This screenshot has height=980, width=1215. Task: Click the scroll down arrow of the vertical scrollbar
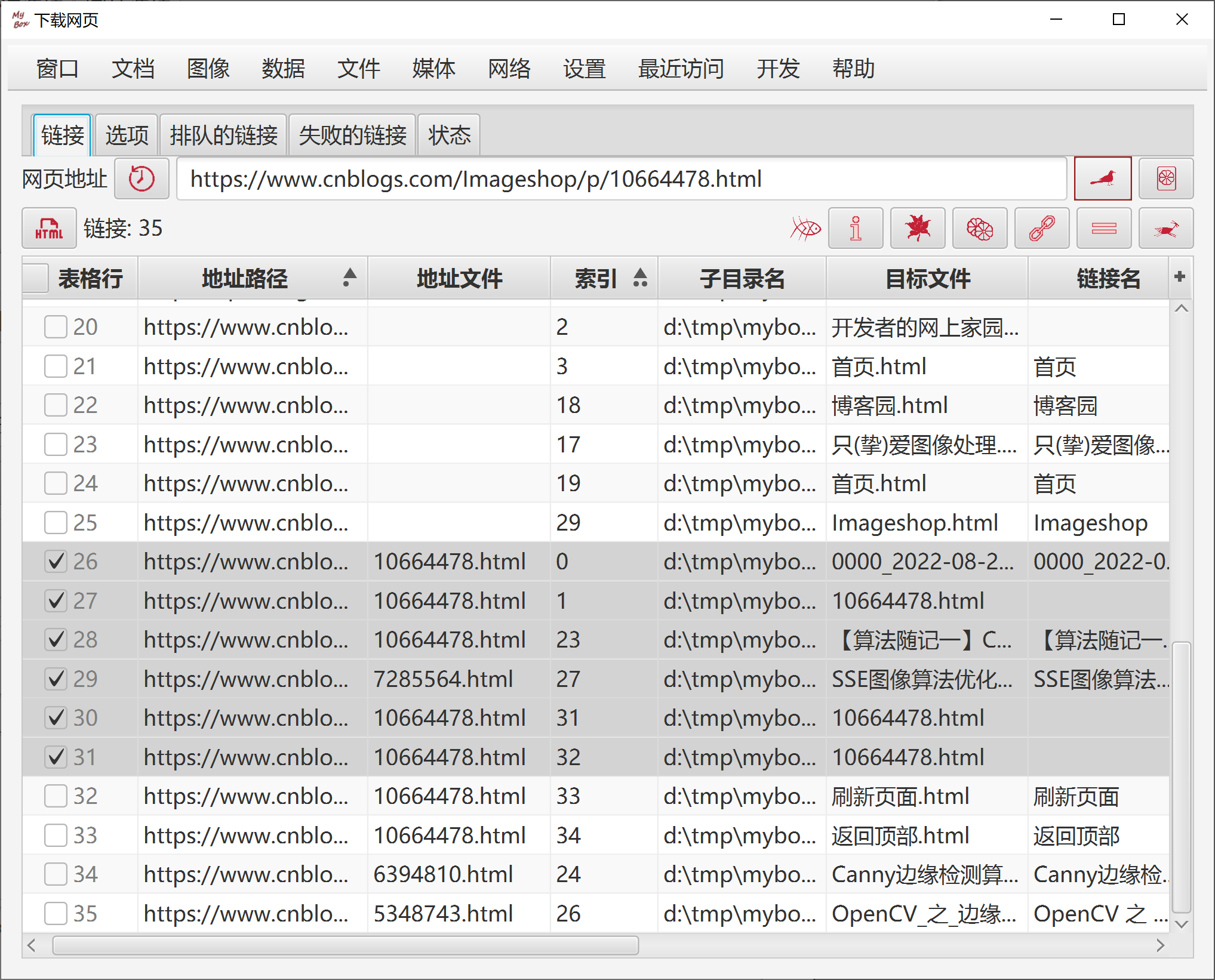(1181, 924)
